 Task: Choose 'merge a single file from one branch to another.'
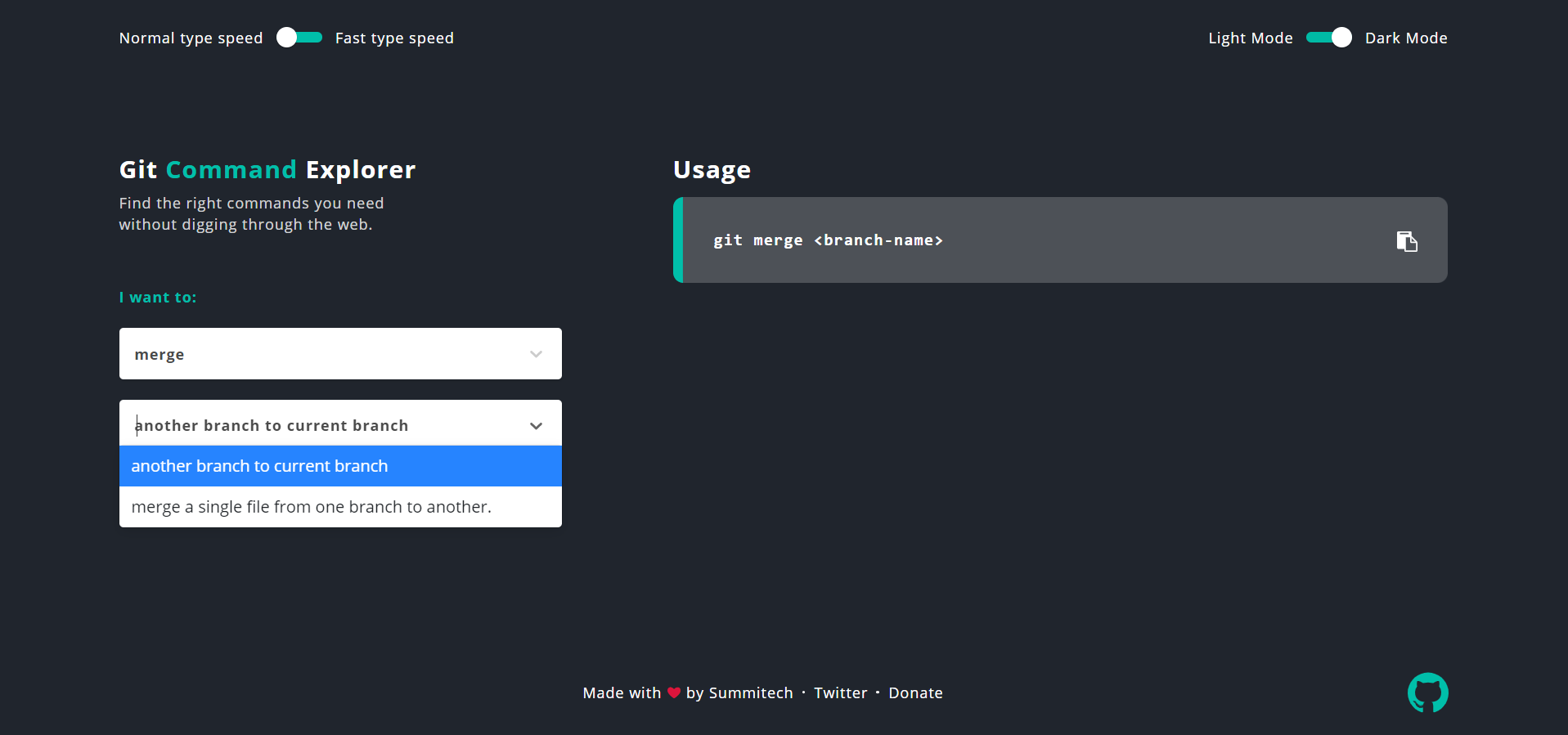click(x=340, y=507)
